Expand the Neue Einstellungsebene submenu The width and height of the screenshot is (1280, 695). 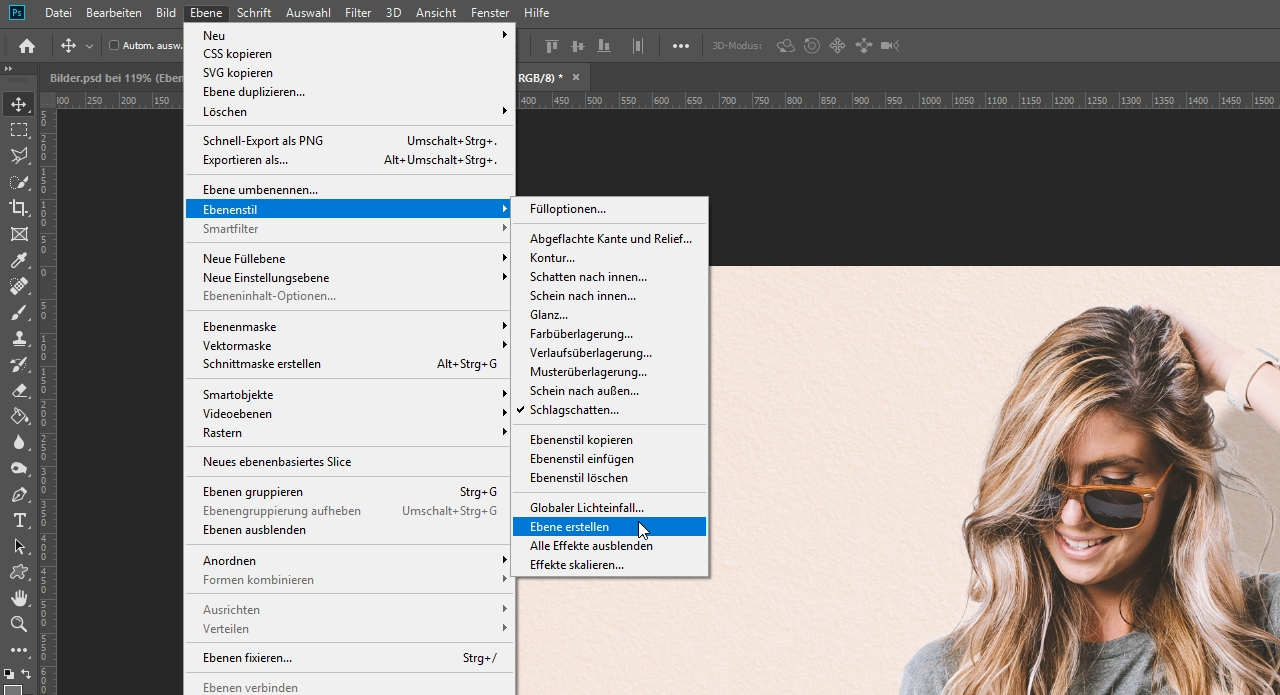[x=350, y=277]
